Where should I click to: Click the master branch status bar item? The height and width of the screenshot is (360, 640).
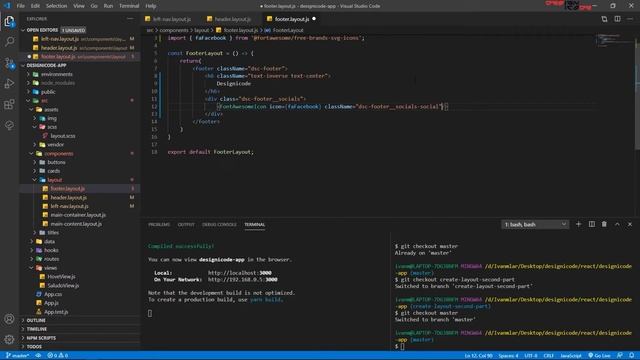point(17,356)
